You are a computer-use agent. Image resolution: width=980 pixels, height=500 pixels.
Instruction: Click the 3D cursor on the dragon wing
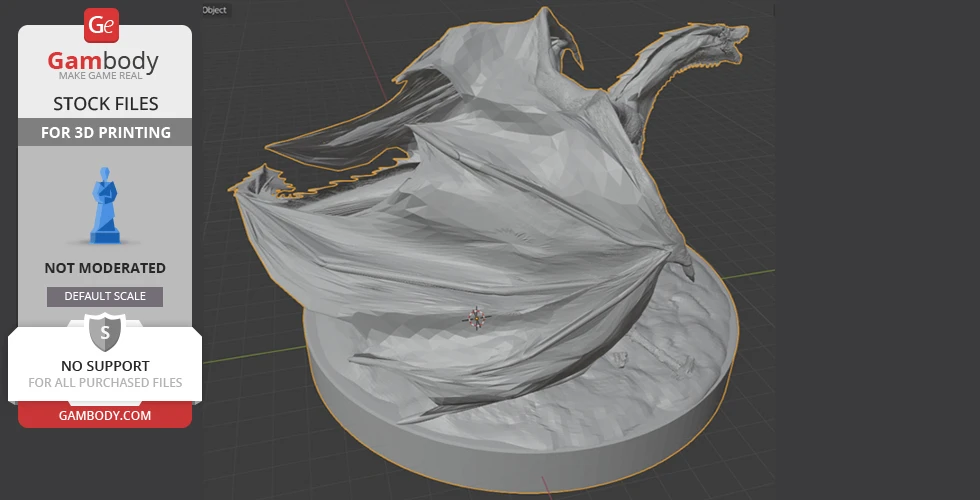476,318
